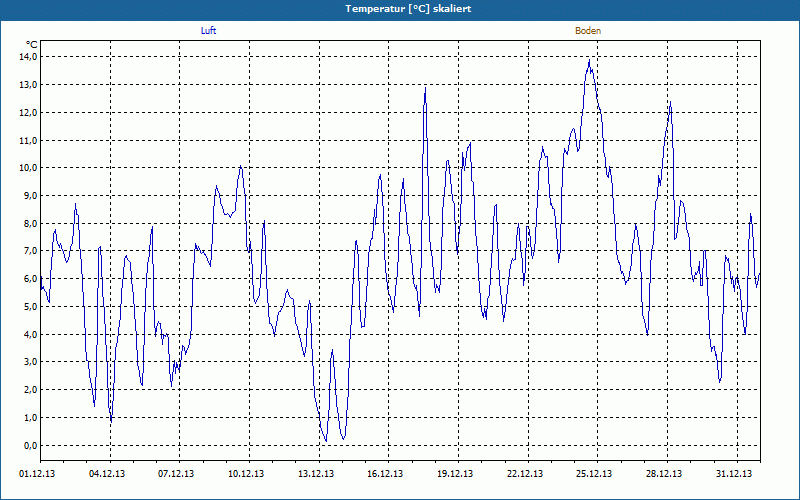Click the 2,0 y-axis value
The height and width of the screenshot is (500, 800).
coord(31,389)
